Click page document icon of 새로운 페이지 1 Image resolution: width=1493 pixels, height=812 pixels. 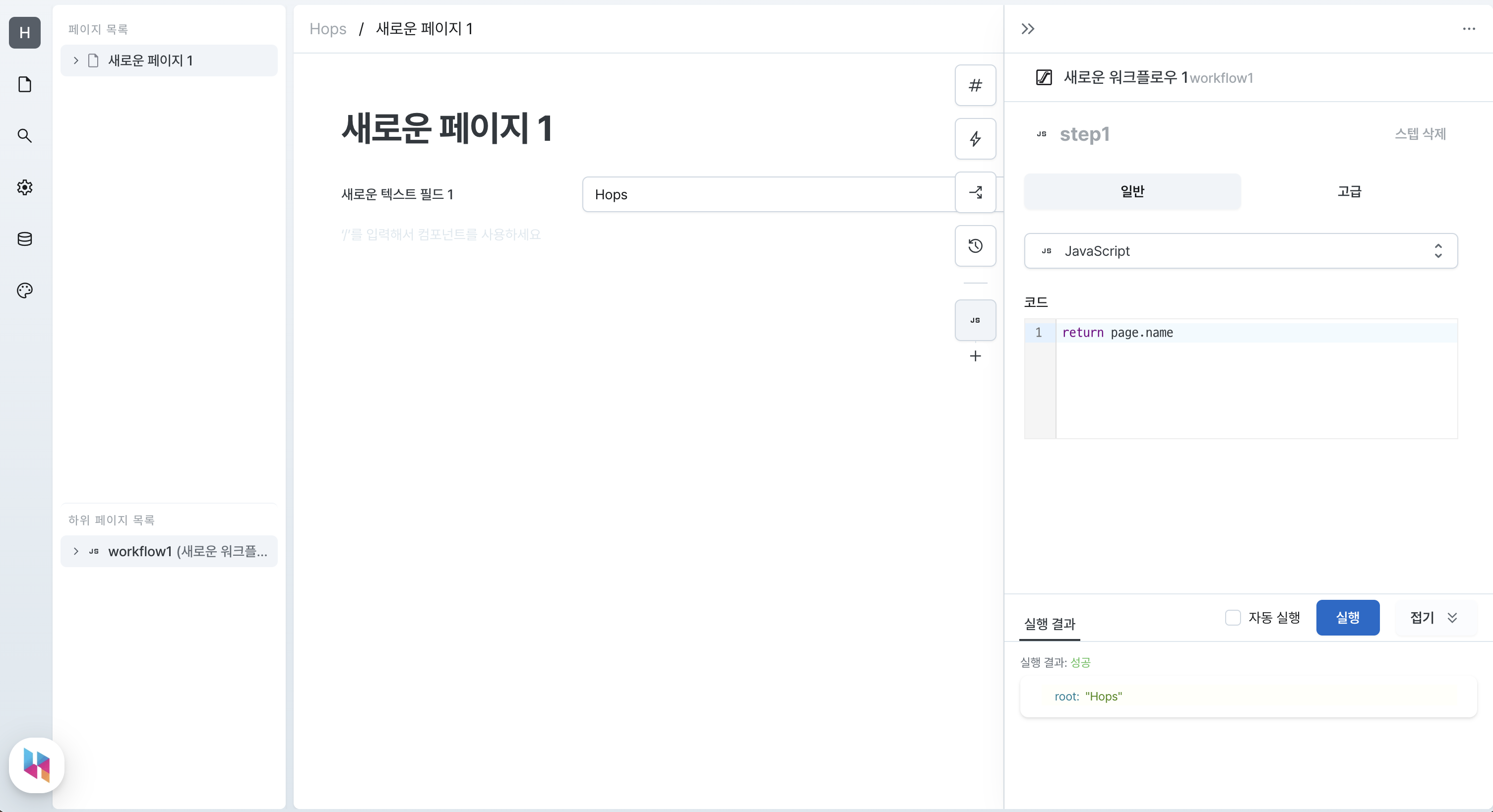93,60
